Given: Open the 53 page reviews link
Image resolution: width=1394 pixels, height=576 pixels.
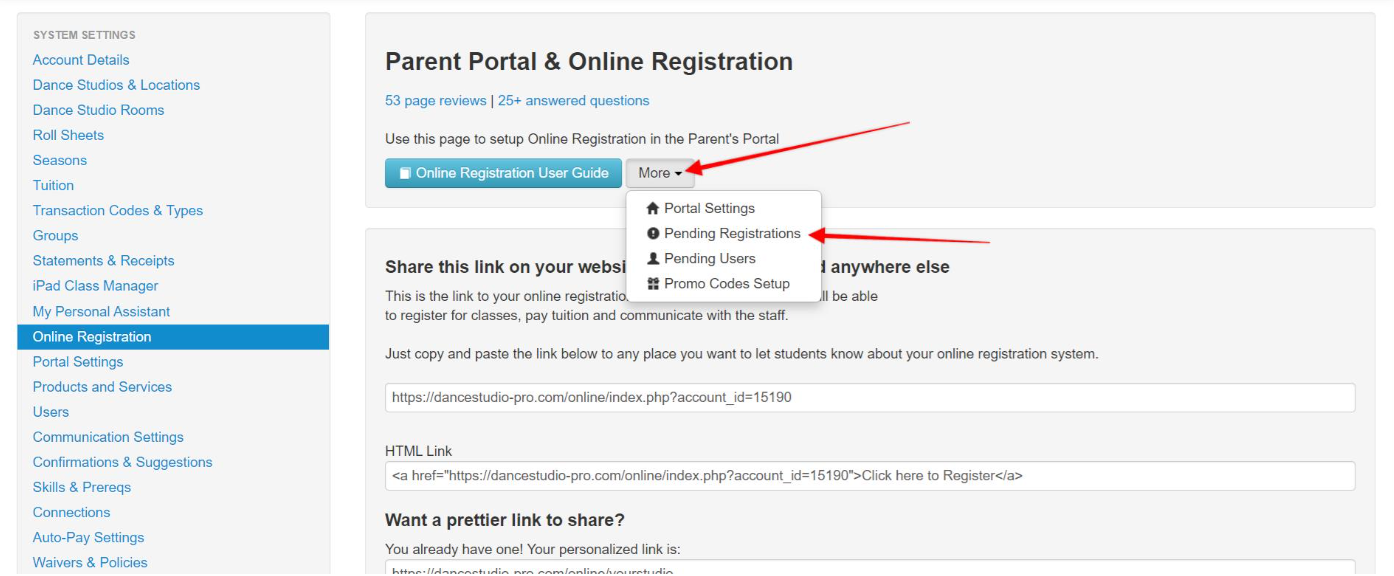Looking at the screenshot, I should pyautogui.click(x=436, y=101).
